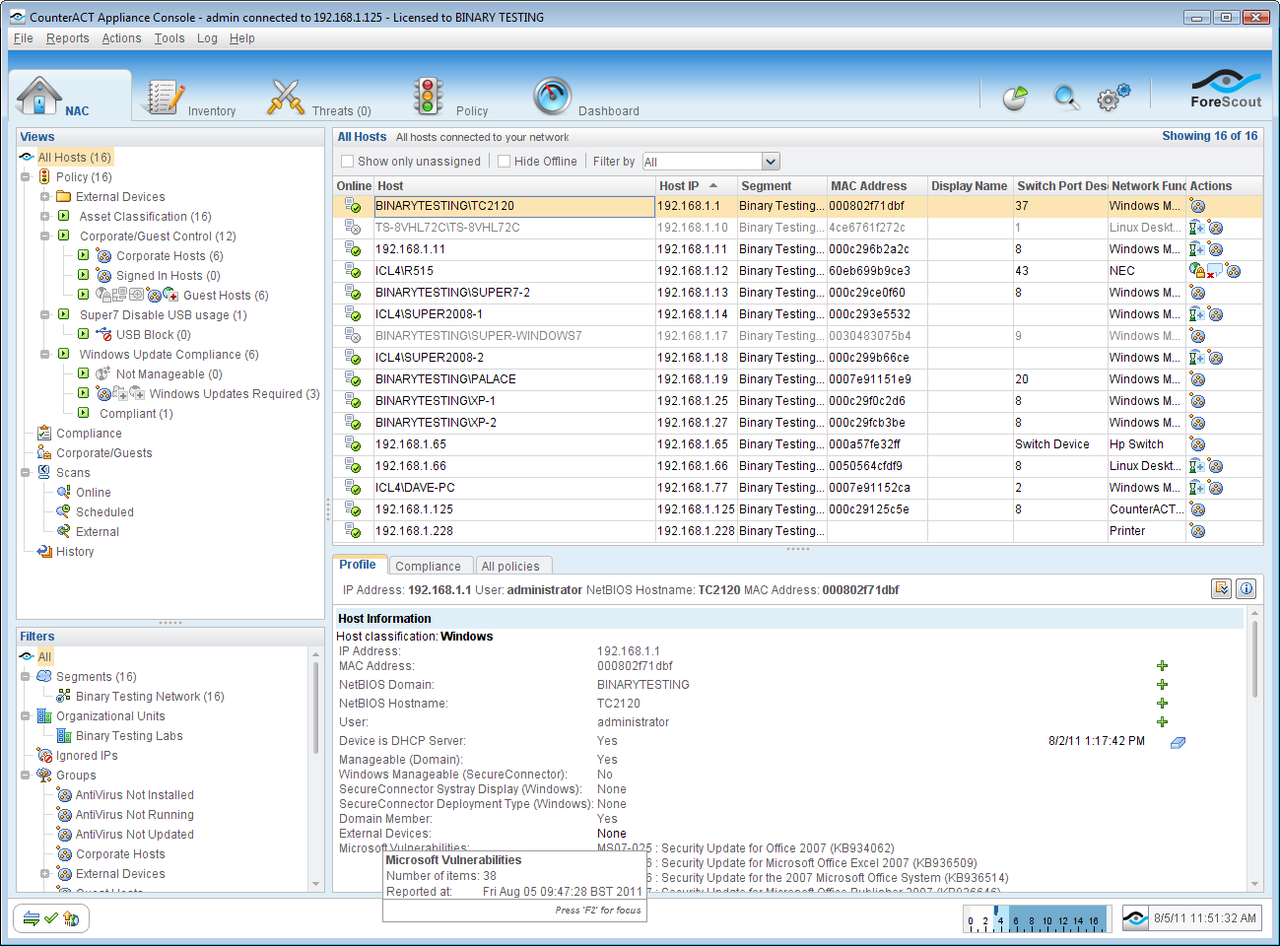Open the Policy traffic-light tab
This screenshot has height=946, width=1280.
450,98
